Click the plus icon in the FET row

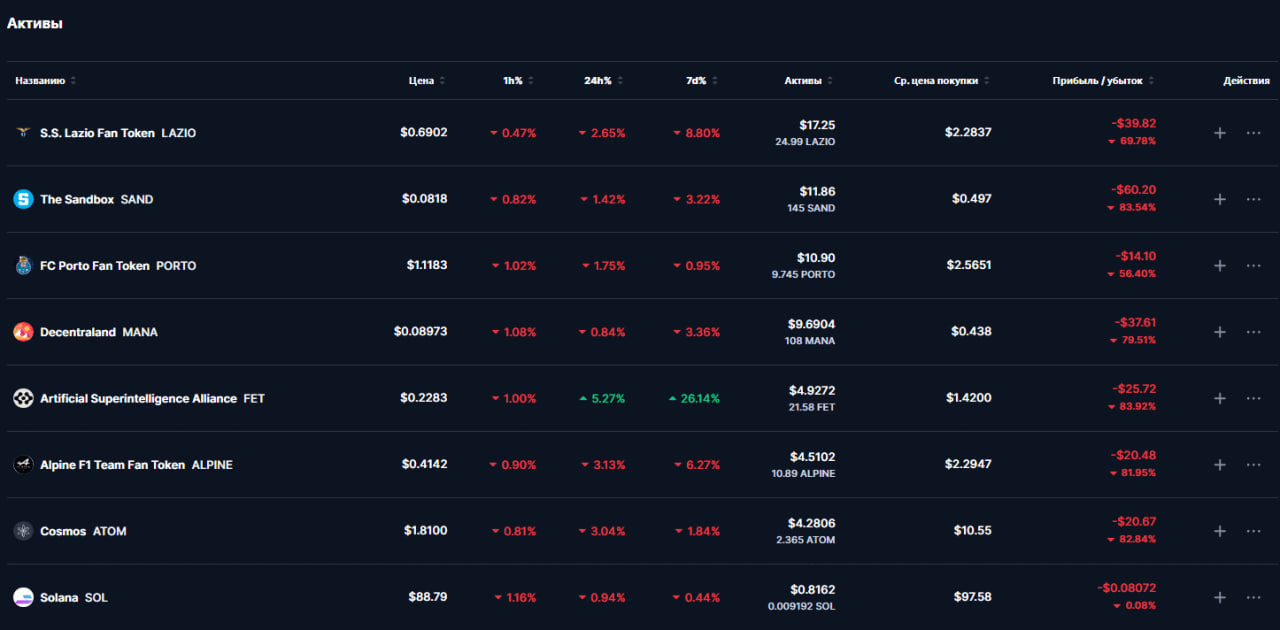click(x=1219, y=398)
